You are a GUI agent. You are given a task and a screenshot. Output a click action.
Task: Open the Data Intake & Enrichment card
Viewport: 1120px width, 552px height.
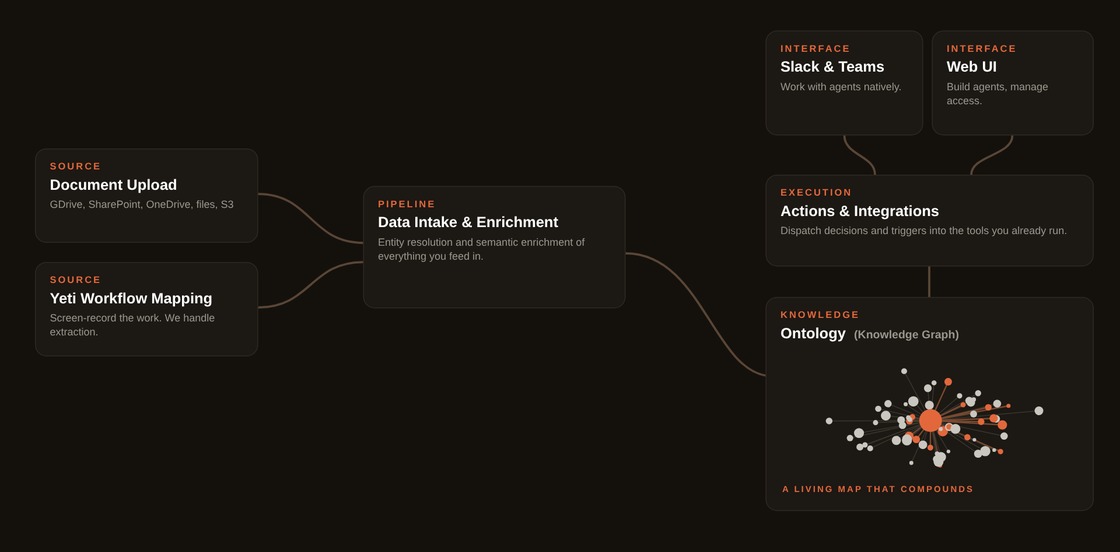point(494,247)
